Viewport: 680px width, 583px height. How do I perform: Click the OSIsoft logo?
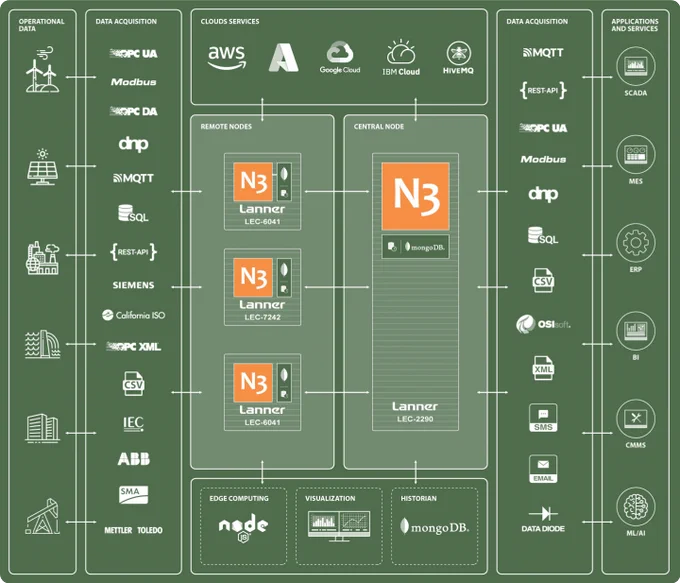(543, 324)
